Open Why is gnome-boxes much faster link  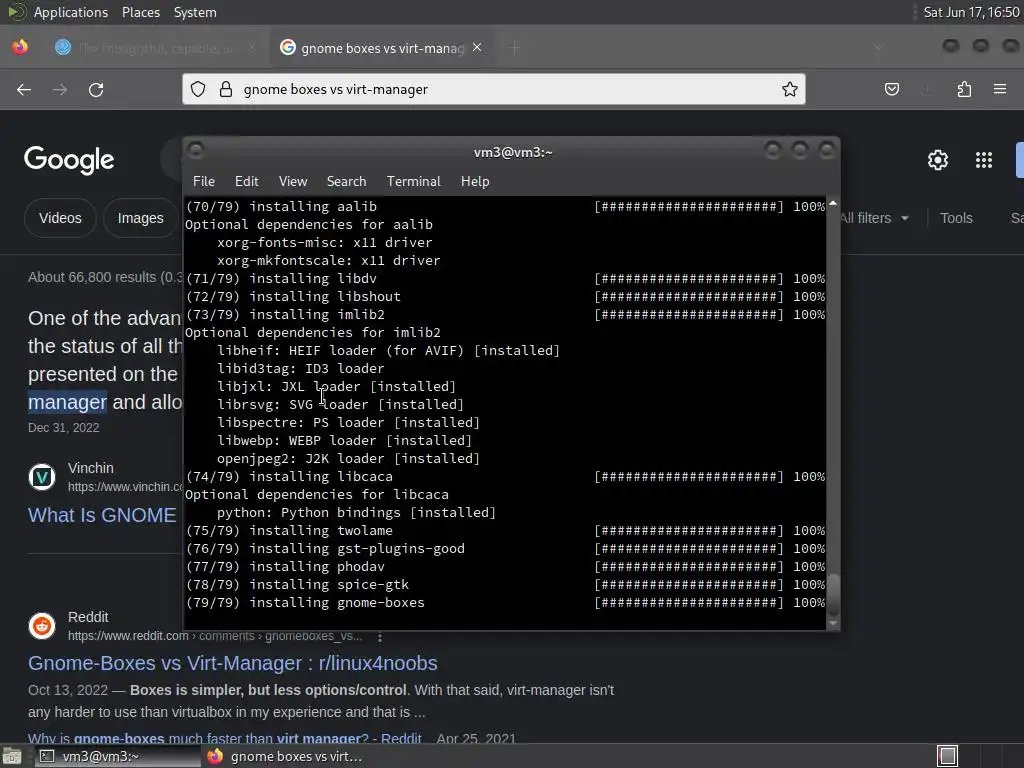[225, 739]
